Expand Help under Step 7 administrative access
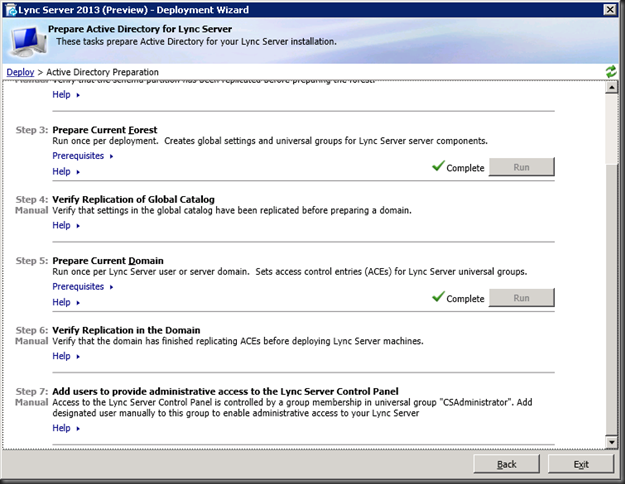625x484 pixels. tap(66, 428)
